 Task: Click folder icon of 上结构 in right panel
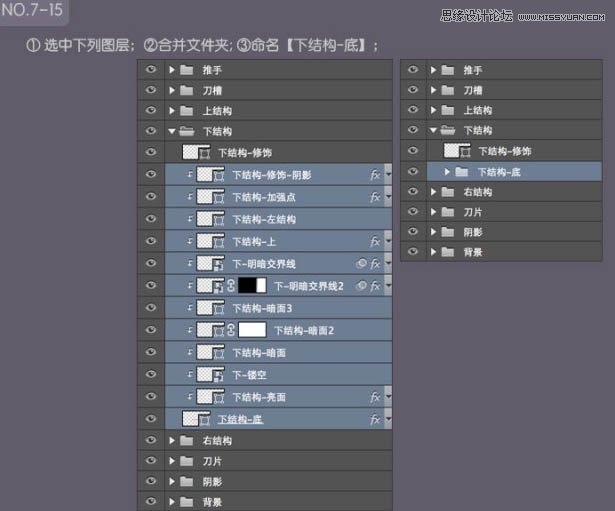448,110
